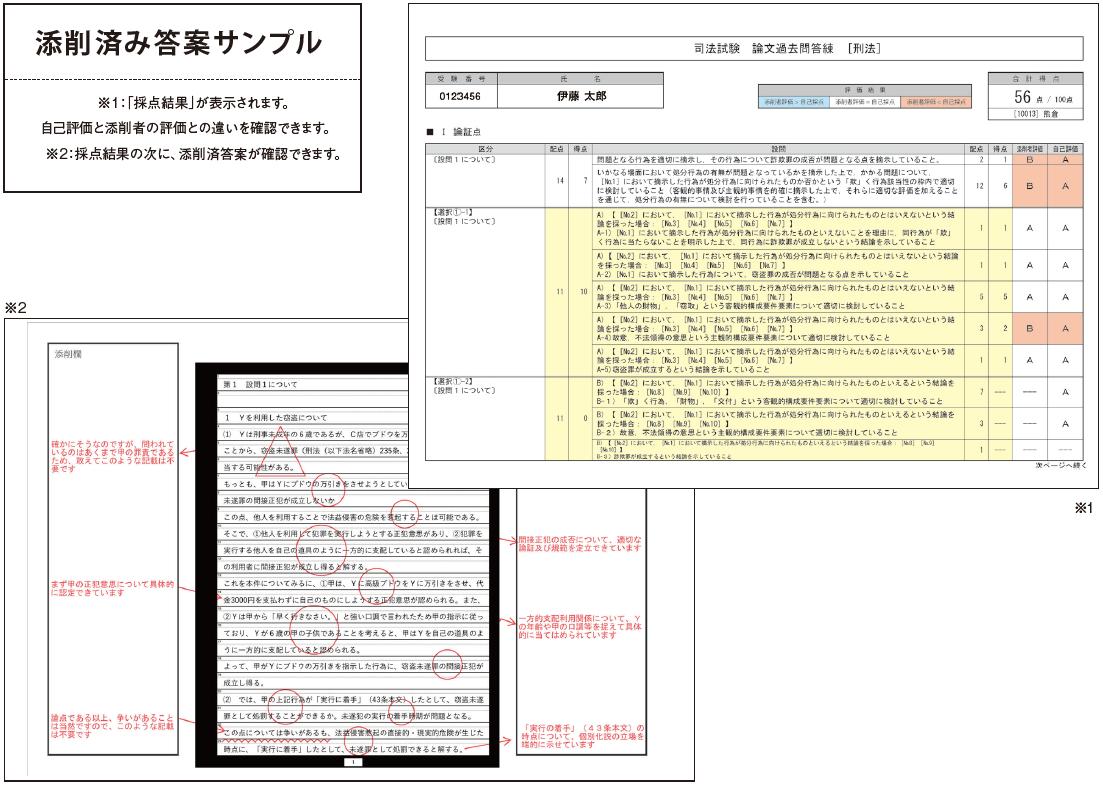Click the 次ページへ続く text
Image resolution: width=1103 pixels, height=788 pixels.
click(1059, 465)
